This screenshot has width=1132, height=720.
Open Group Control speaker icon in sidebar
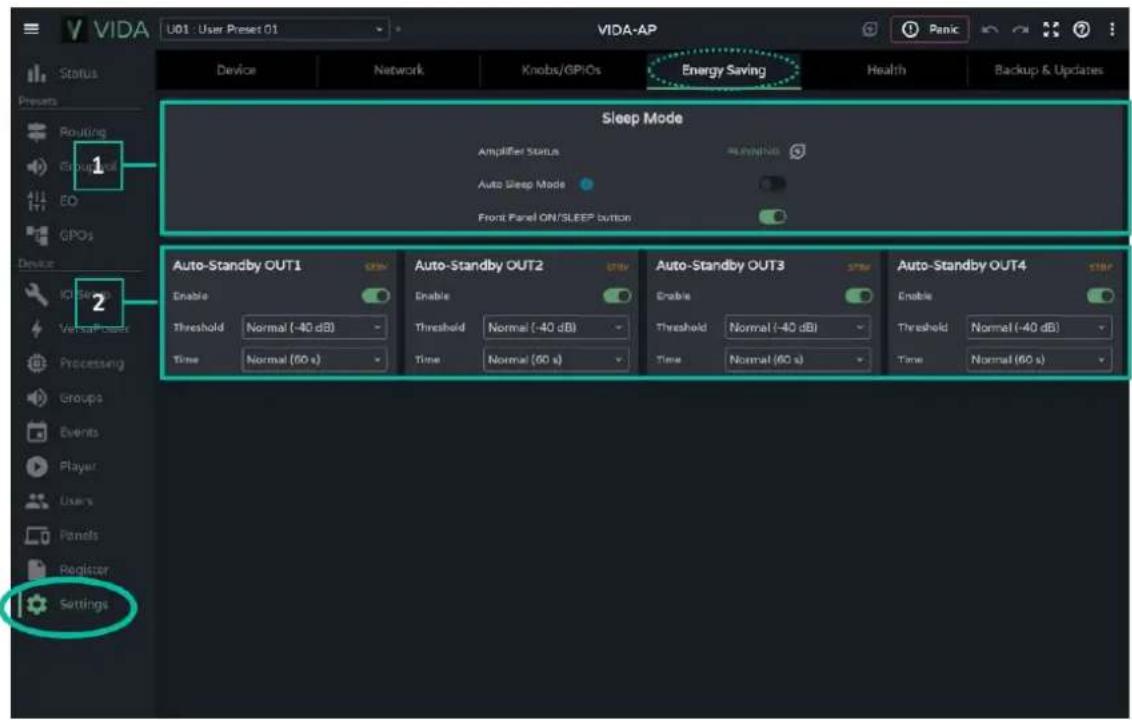pos(37,166)
